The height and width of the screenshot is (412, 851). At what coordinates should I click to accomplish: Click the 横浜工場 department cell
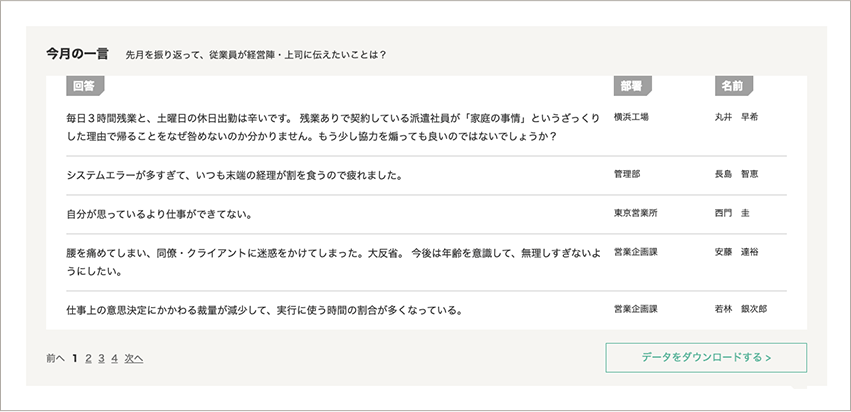(x=631, y=117)
